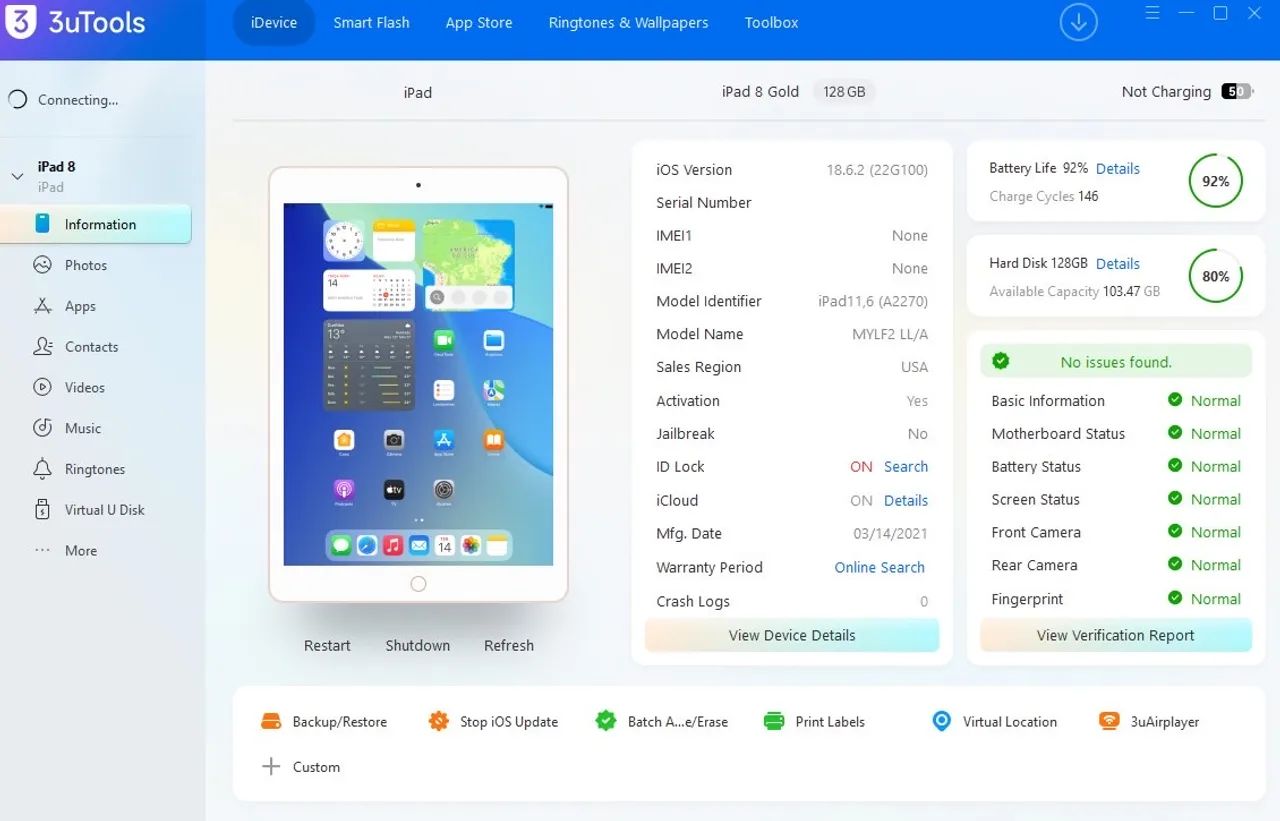Click the battery level indicator icon
The height and width of the screenshot is (821, 1280).
coord(1237,92)
